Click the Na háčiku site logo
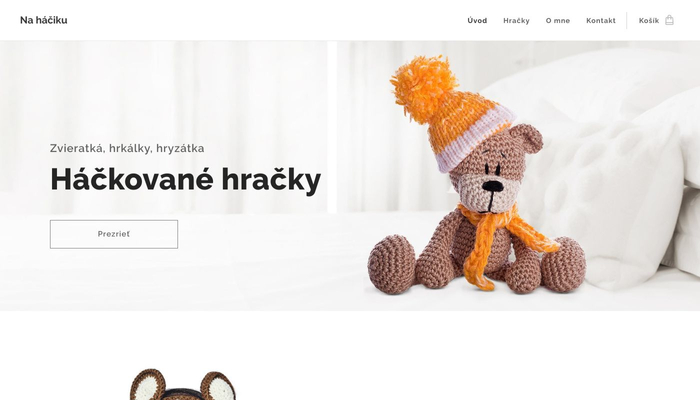Image resolution: width=700 pixels, height=400 pixels. click(x=44, y=20)
